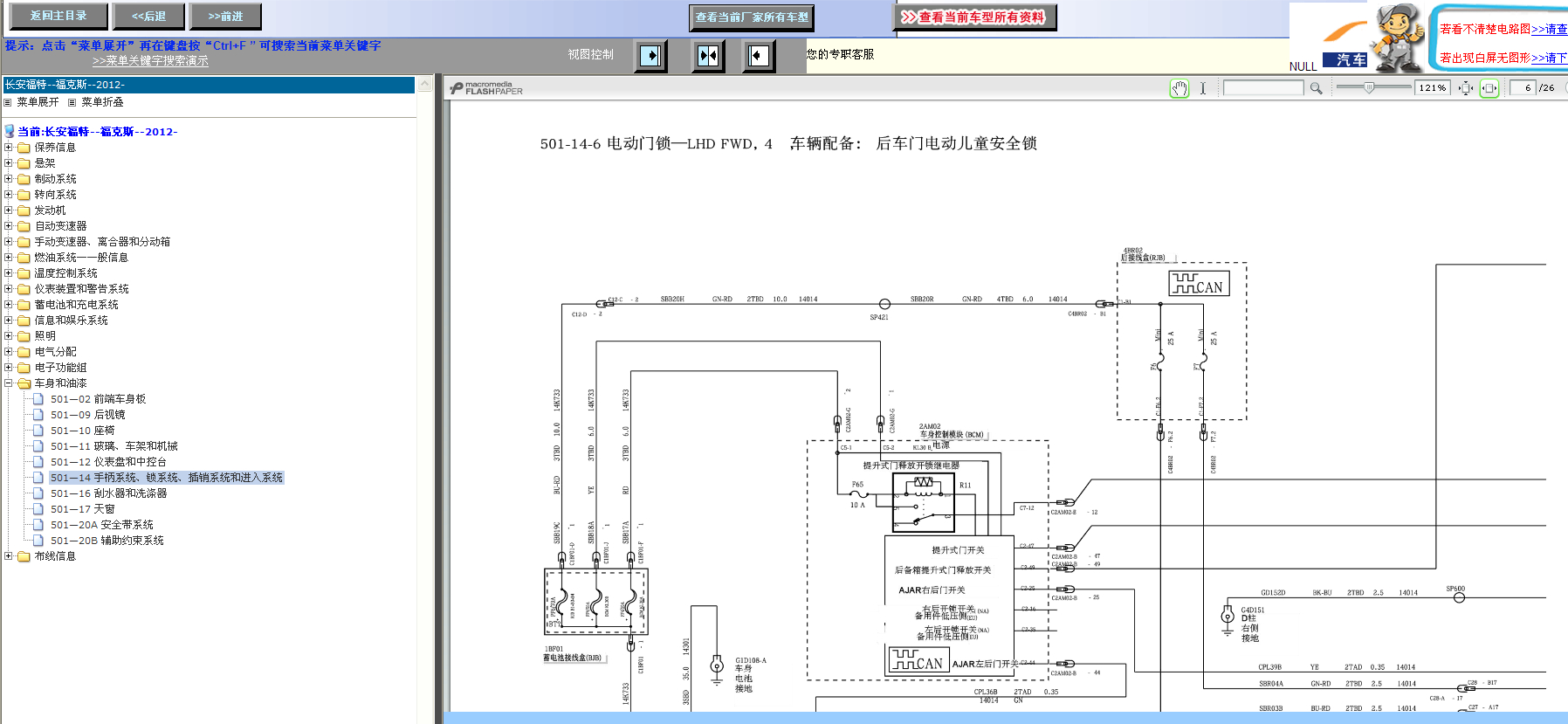Click the 501—11 玻璃、车架和机械 document icon

[38, 446]
